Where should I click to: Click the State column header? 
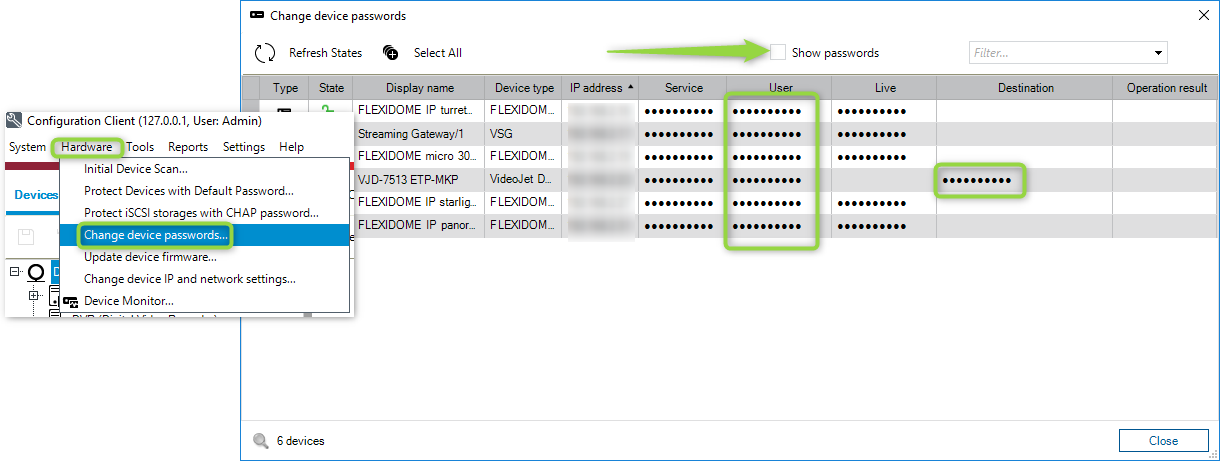(x=331, y=88)
